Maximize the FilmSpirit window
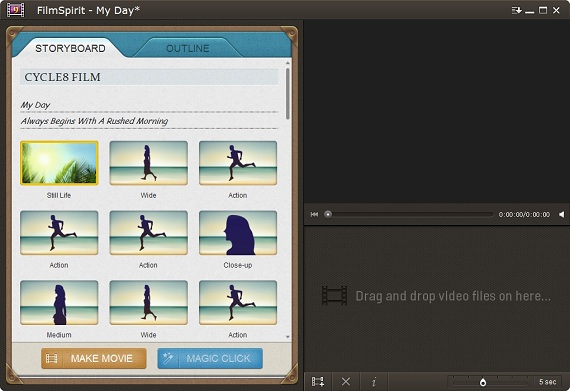The width and height of the screenshot is (570, 391). [x=543, y=10]
